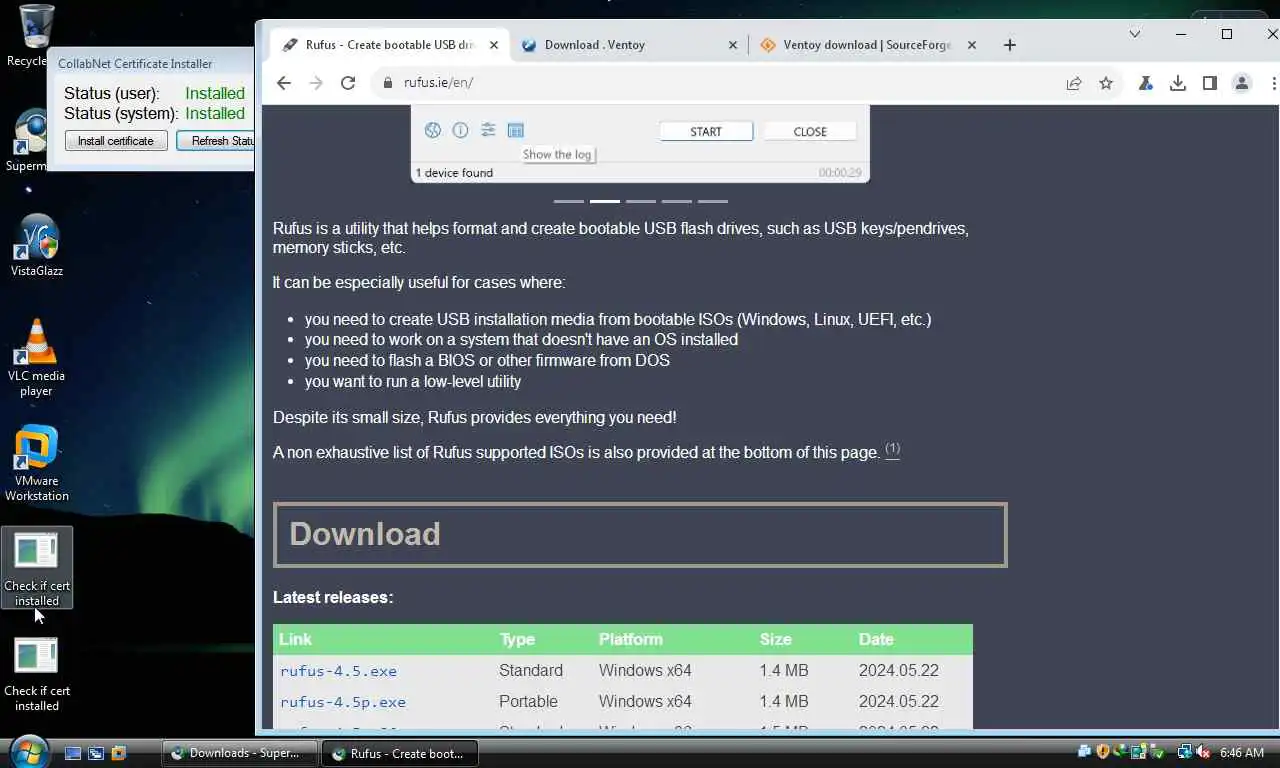Open the flask experiments icon in toolbar
Screen dimensions: 1280x768
point(1146,83)
